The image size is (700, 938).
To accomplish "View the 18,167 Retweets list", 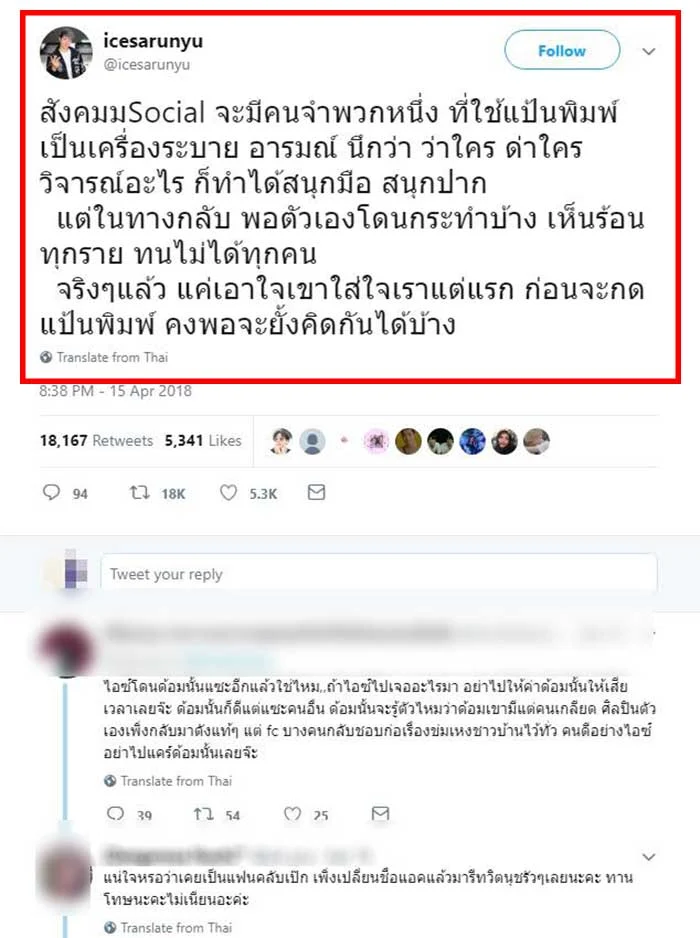I will pyautogui.click(x=96, y=440).
